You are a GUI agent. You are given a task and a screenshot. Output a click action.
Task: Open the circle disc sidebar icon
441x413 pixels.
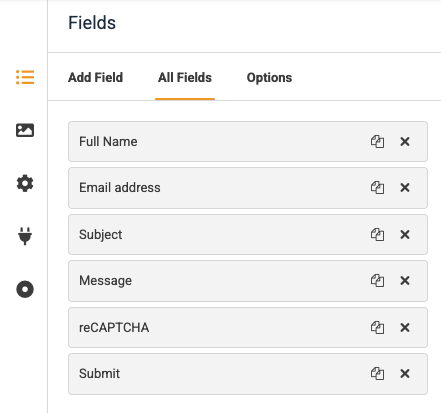point(25,289)
